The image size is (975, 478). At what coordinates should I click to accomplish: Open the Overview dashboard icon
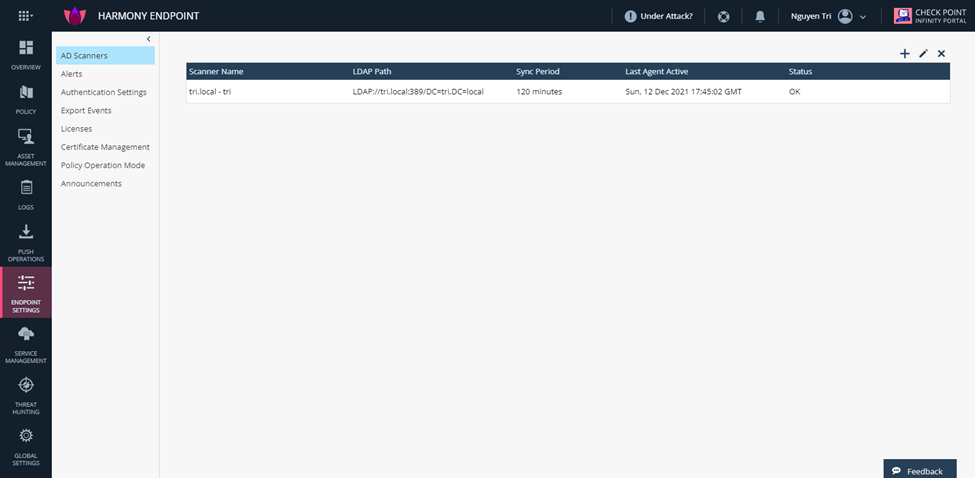[x=25, y=47]
